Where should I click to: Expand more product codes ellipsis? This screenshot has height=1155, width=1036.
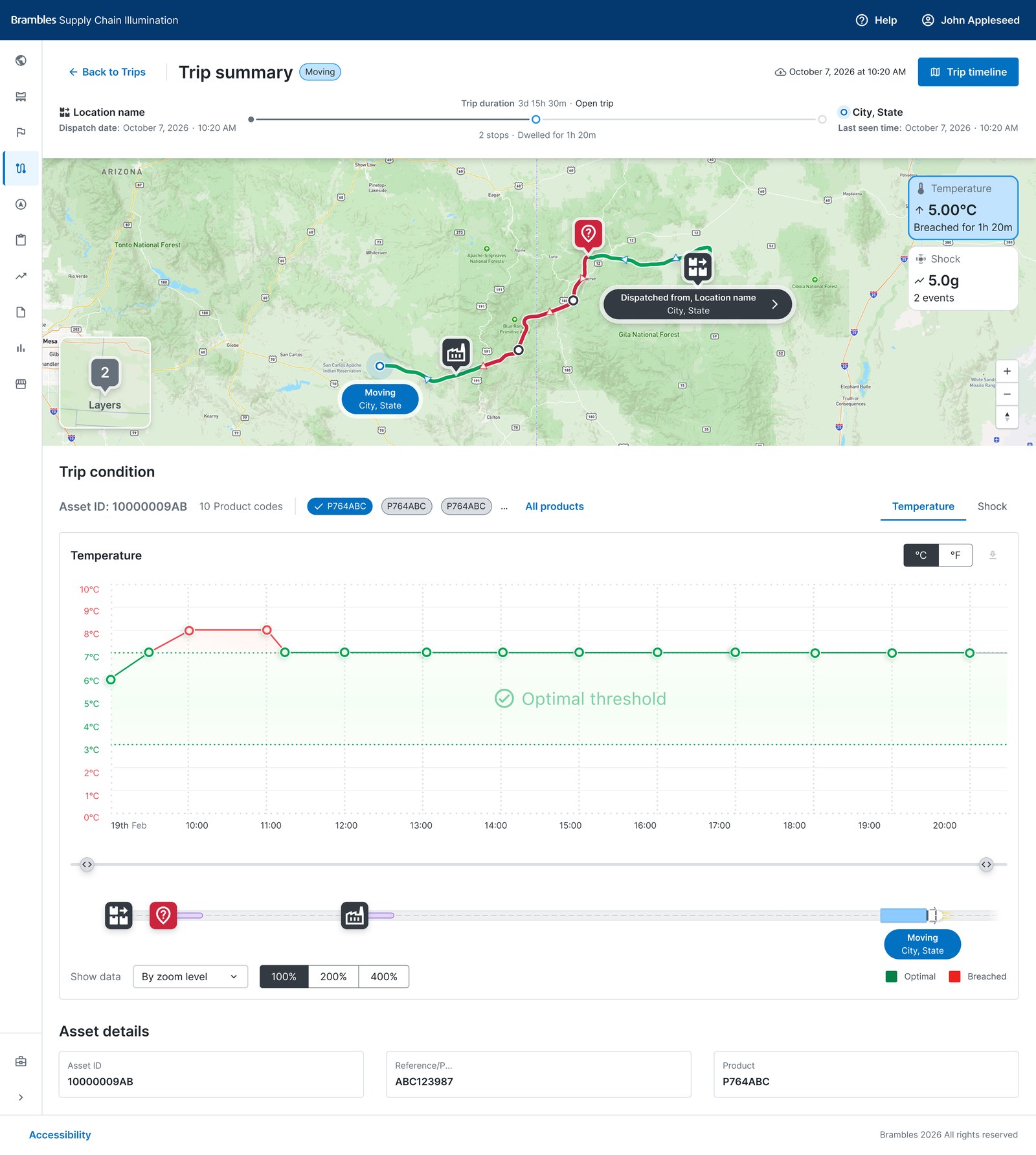[x=504, y=506]
